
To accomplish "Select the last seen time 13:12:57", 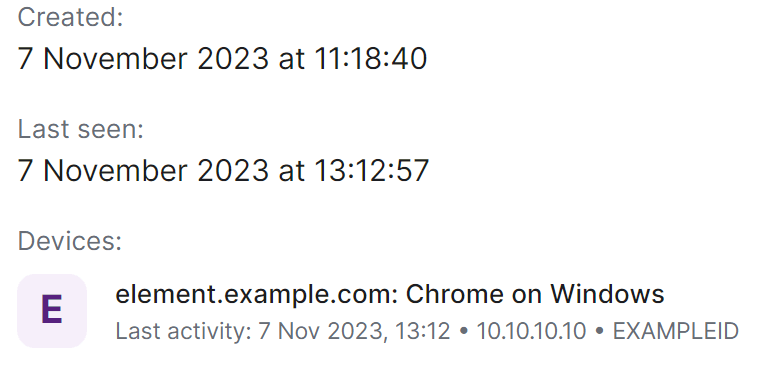I will click(372, 171).
